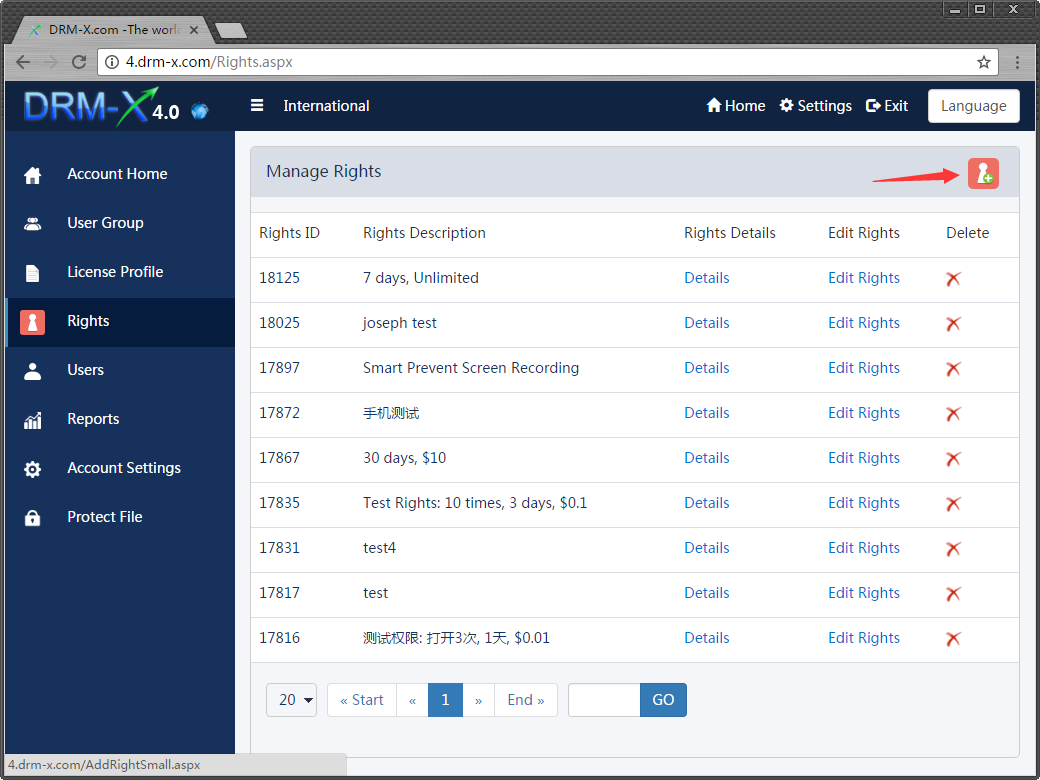Open User Group in sidebar

(x=120, y=223)
